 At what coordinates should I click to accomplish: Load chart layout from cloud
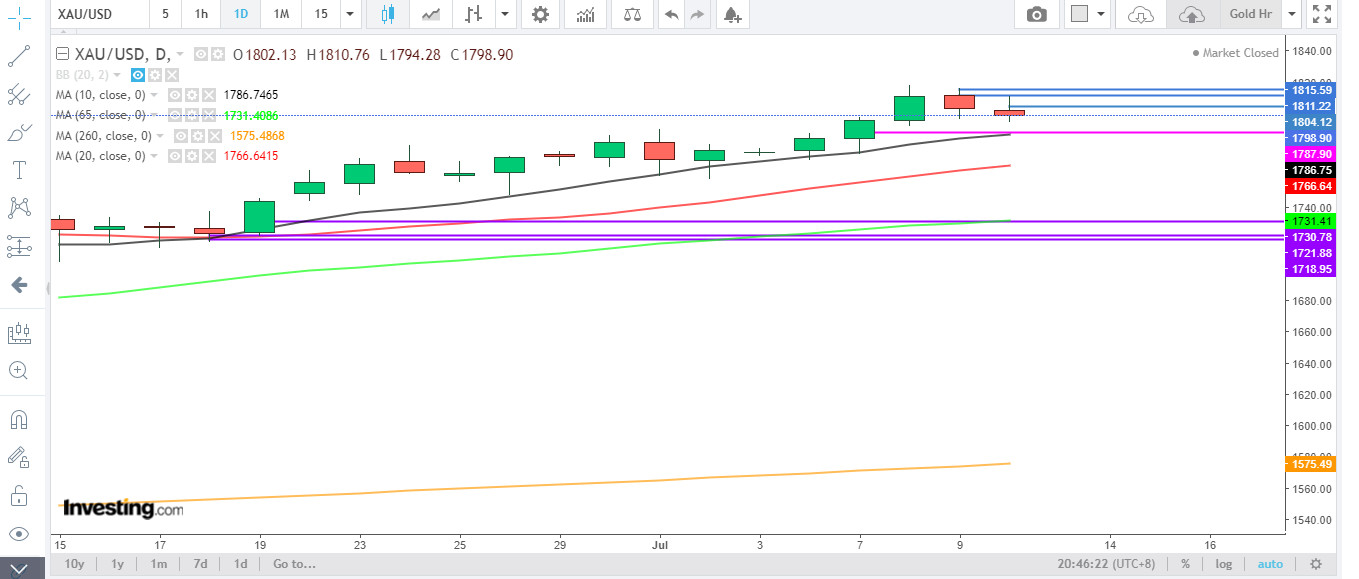pyautogui.click(x=1140, y=14)
